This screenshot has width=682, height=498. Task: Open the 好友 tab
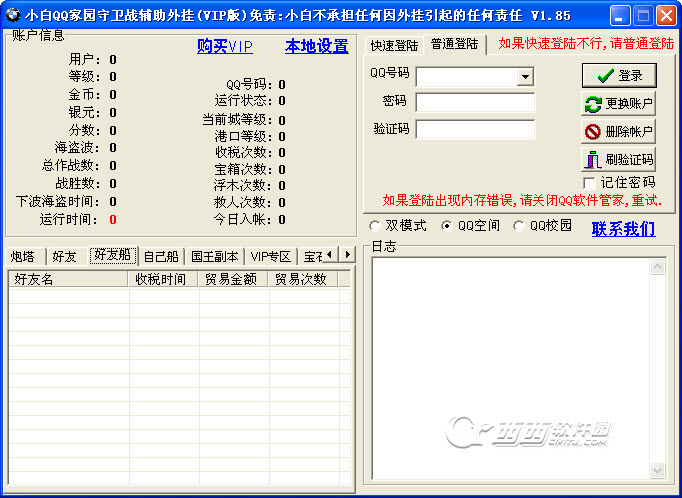click(66, 257)
